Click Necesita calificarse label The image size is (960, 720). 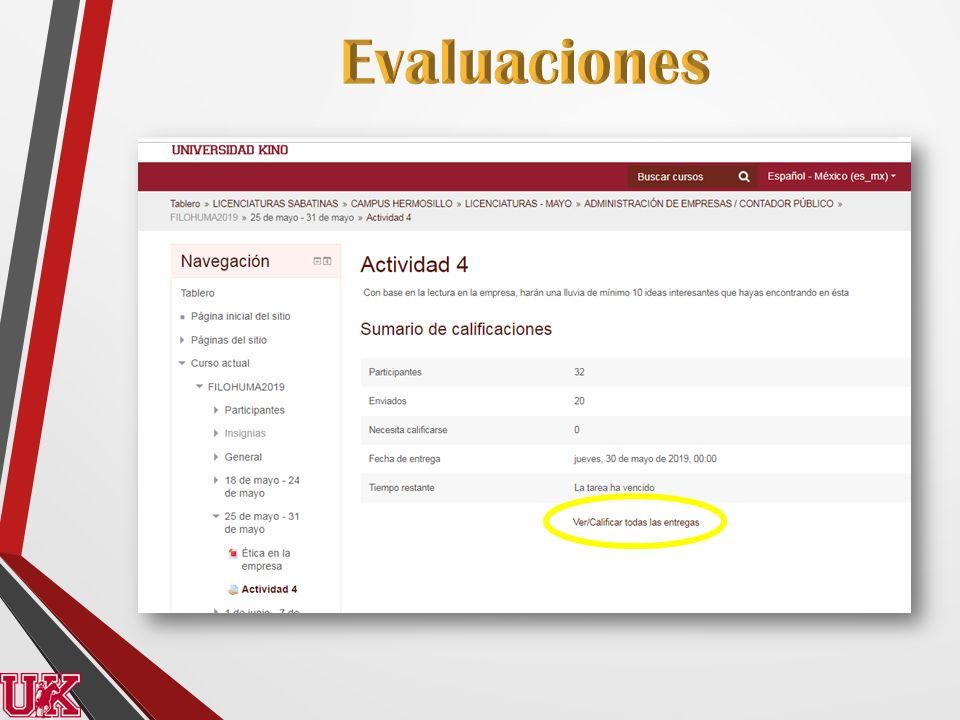coord(408,430)
